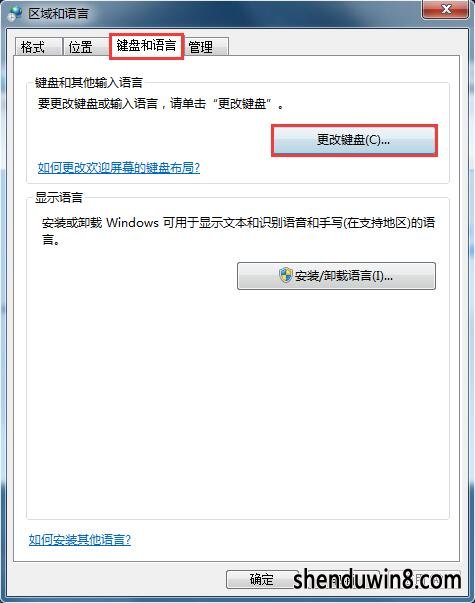The image size is (475, 603).
Task: Click the 安装/卸载语言(I)... button
Action: point(337,276)
